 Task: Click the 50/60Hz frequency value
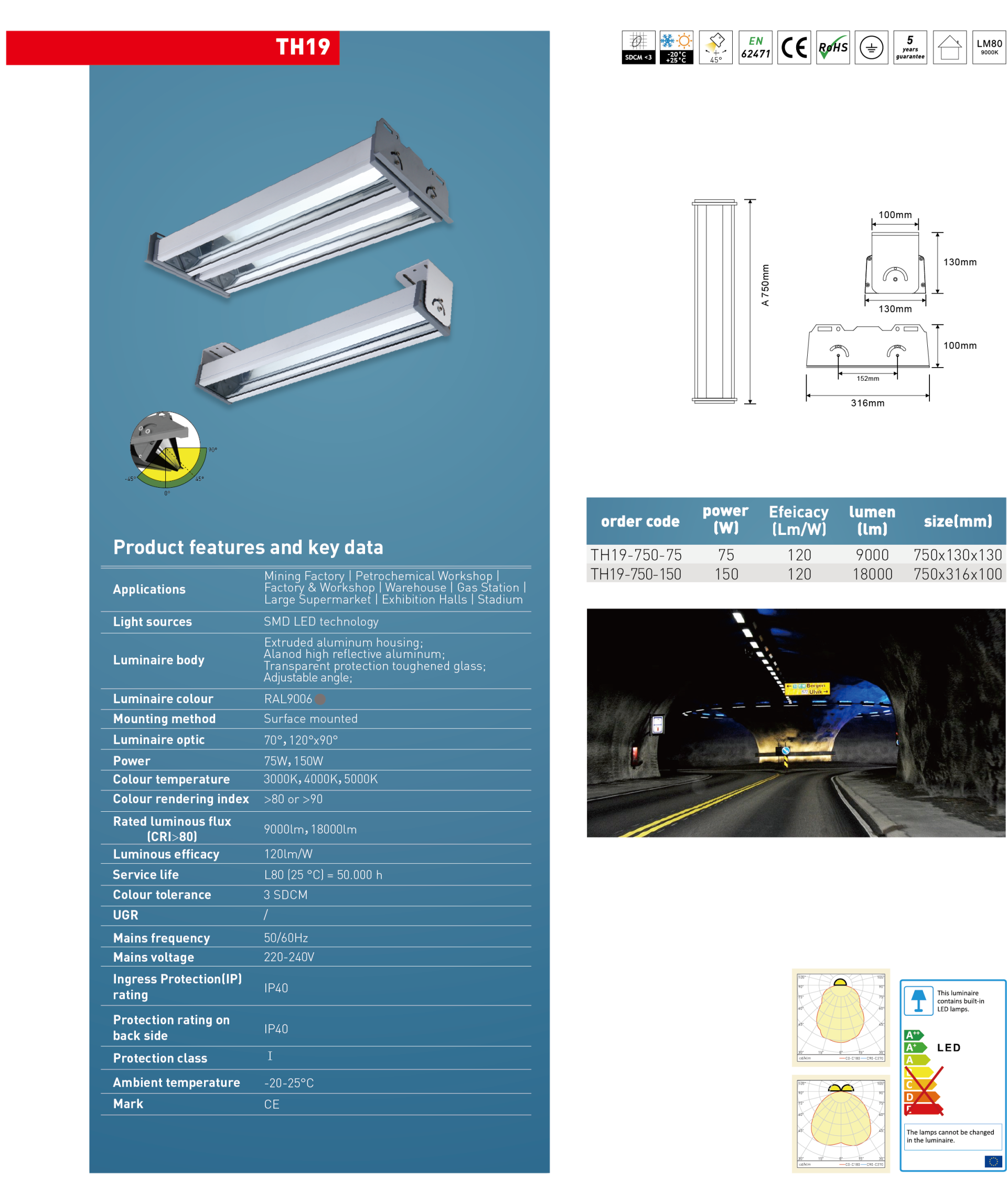click(286, 938)
